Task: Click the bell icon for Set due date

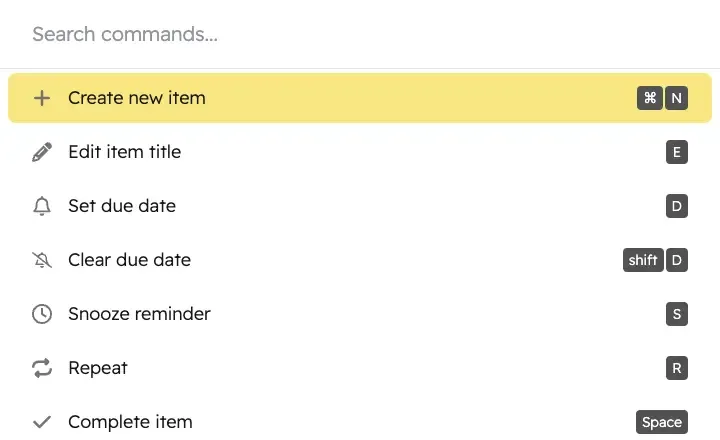Action: (42, 206)
